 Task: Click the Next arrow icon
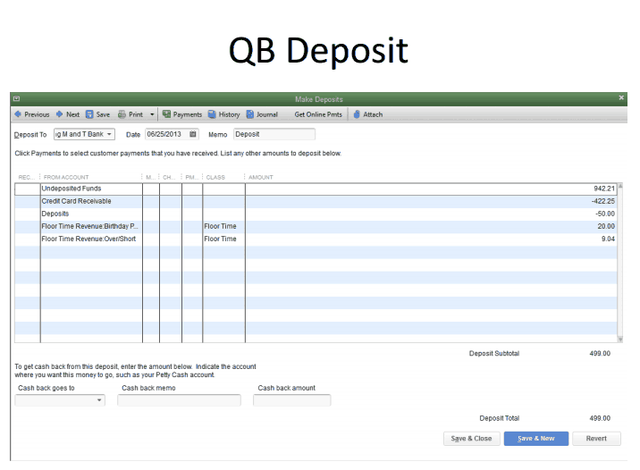60,114
